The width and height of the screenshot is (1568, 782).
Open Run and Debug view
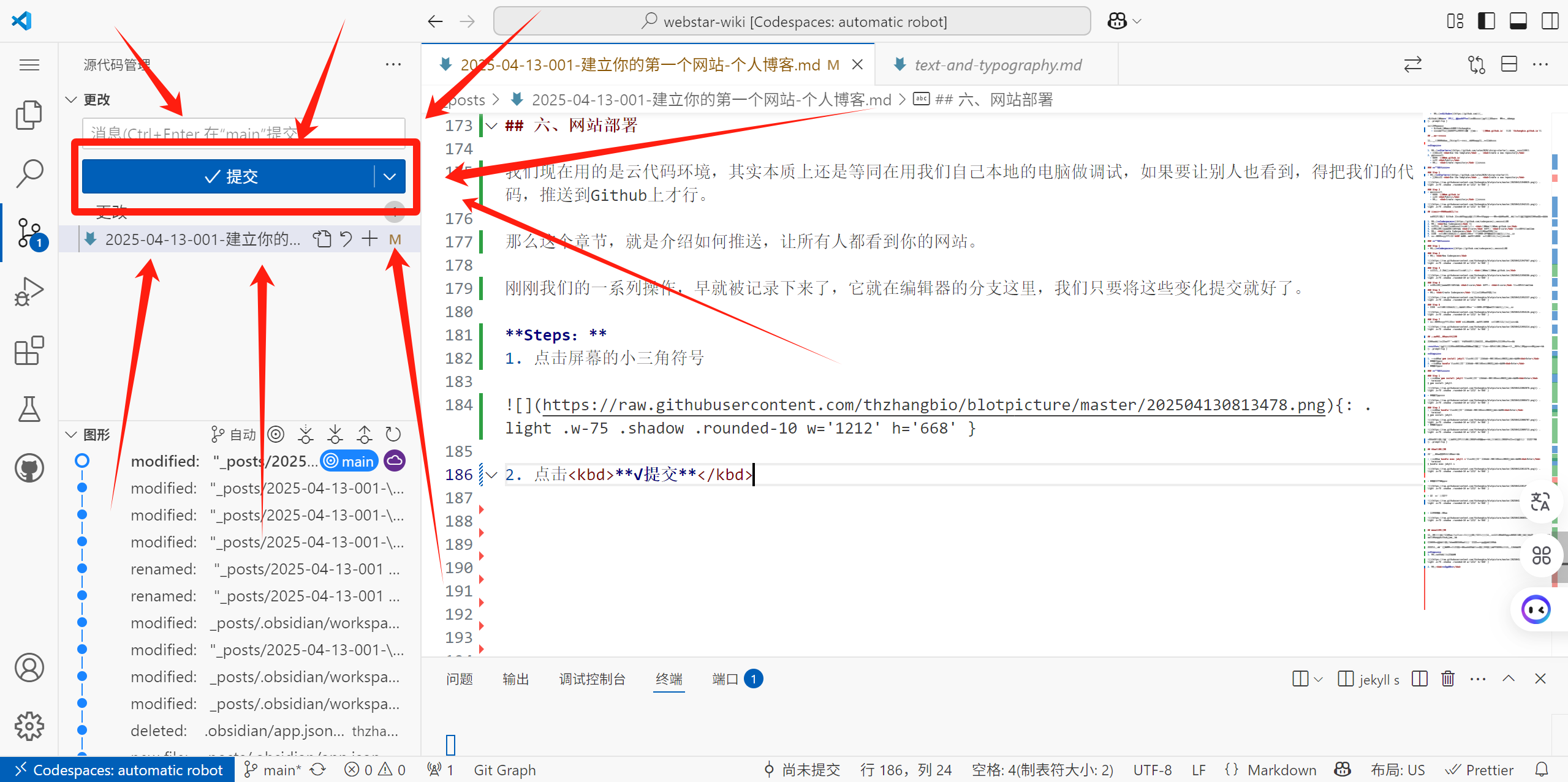pyautogui.click(x=29, y=291)
